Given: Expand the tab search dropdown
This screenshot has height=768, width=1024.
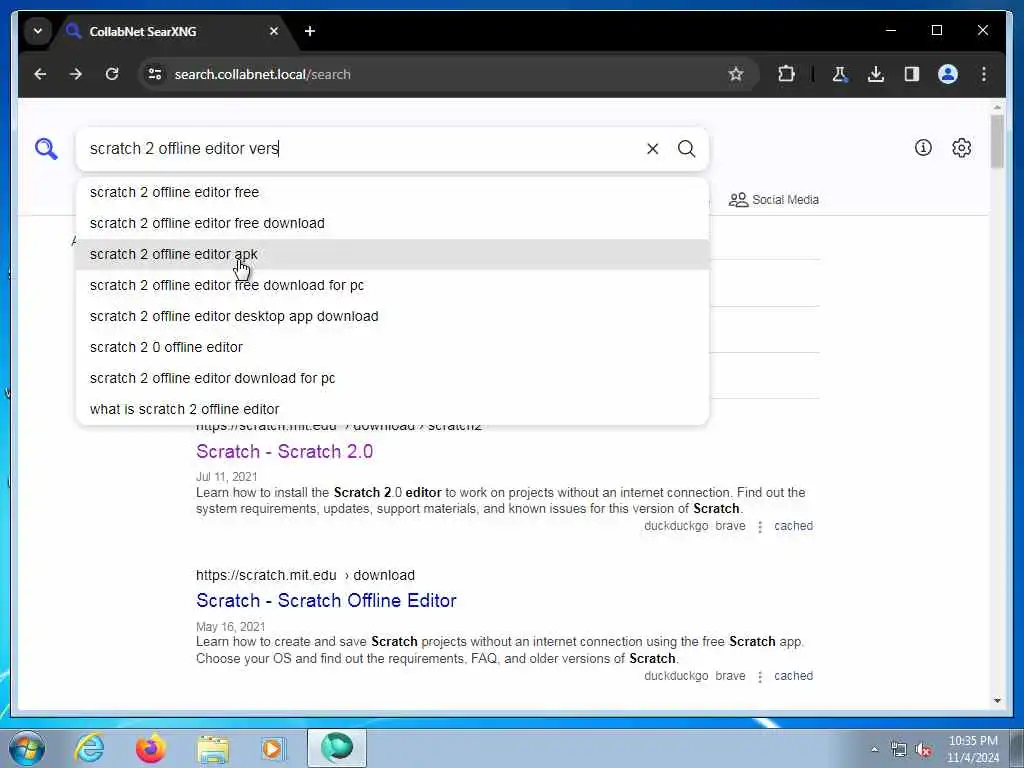Looking at the screenshot, I should point(38,31).
